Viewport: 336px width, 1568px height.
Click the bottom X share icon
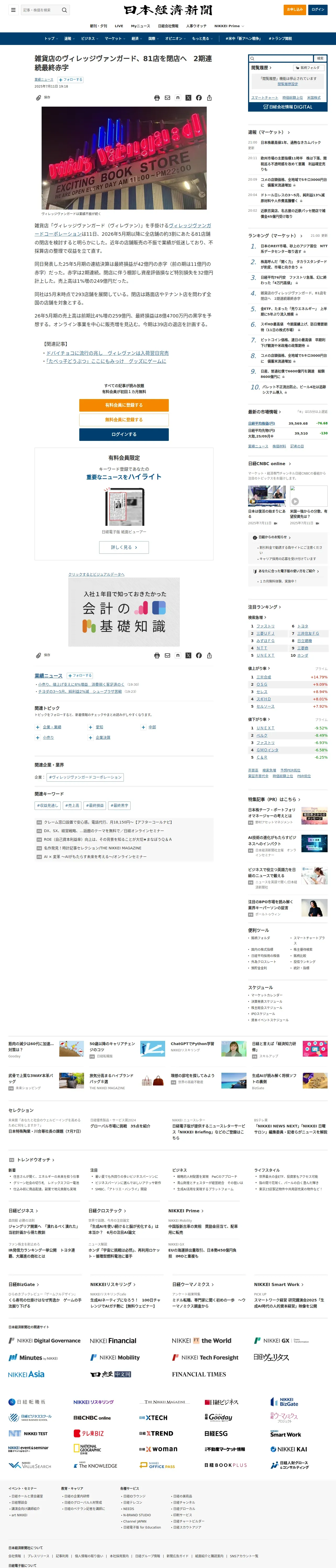pos(188,656)
